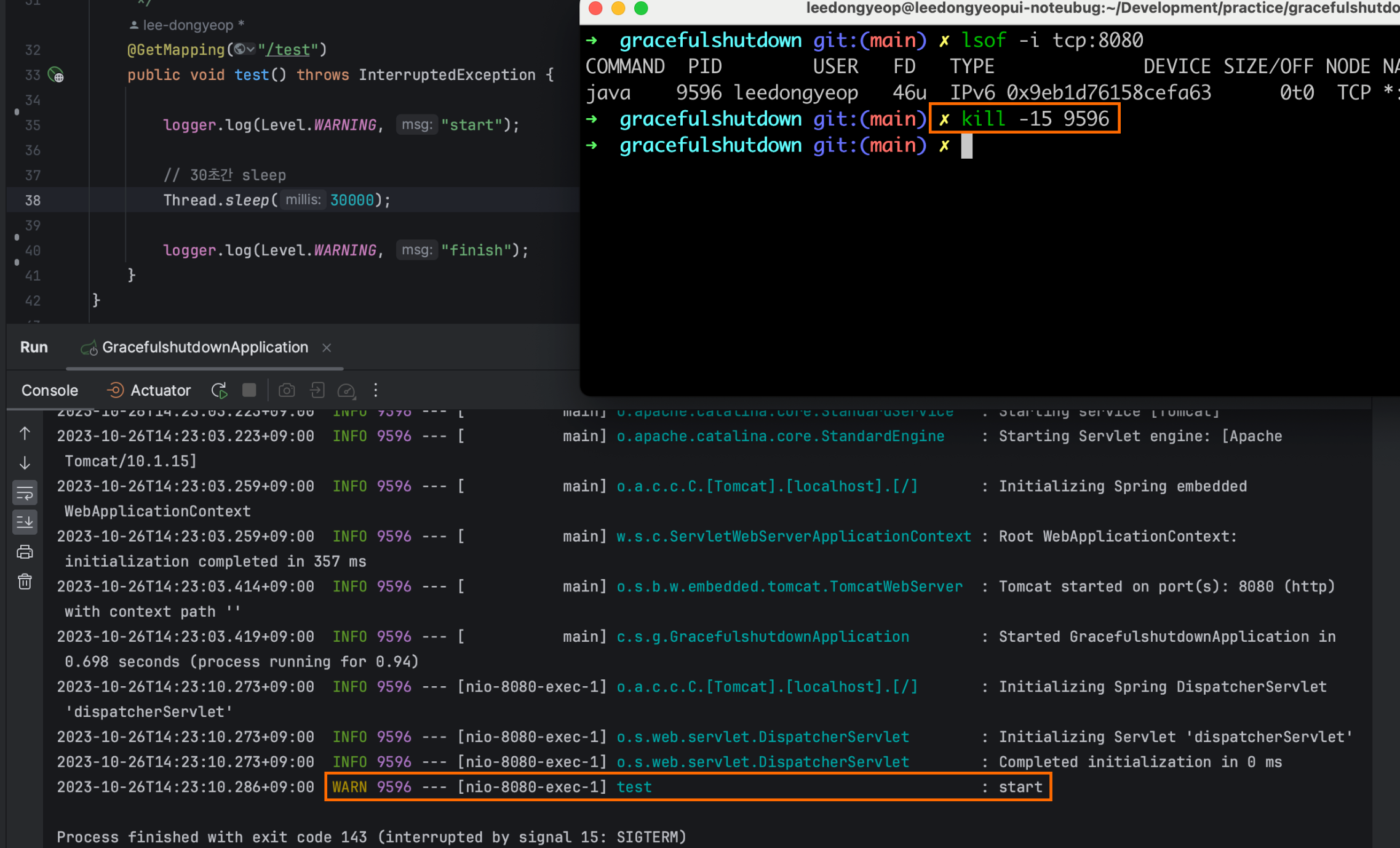Toggle soft-wrap in the console sidebar

pyautogui.click(x=25, y=493)
